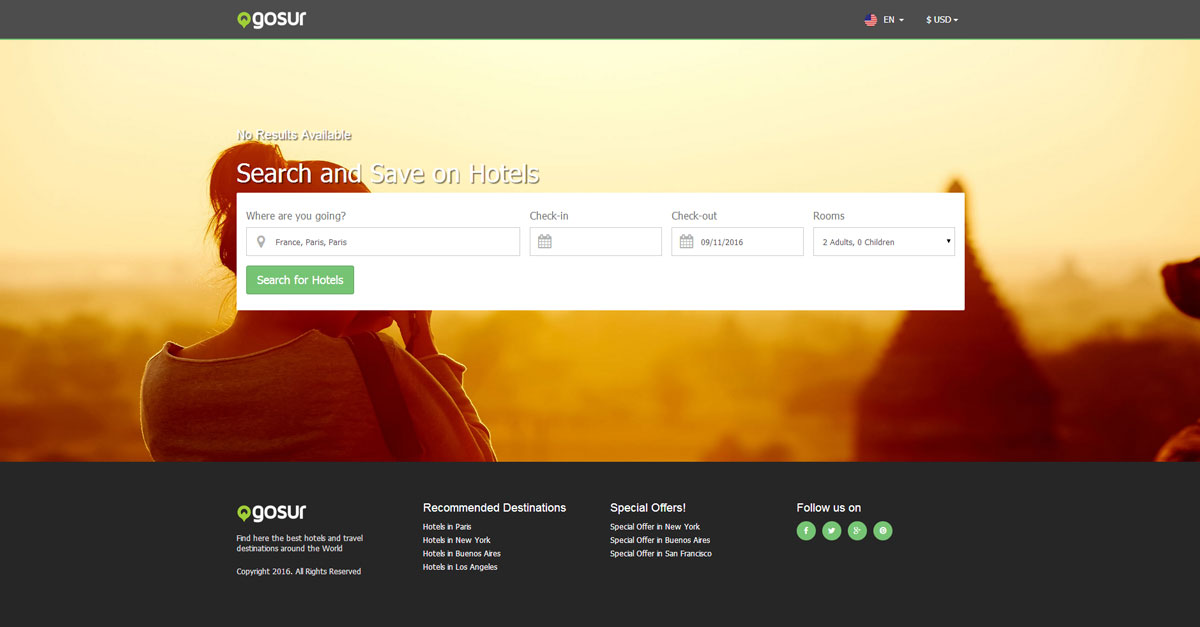
Task: Select the Hotels in Los Angeles link
Action: [x=460, y=567]
